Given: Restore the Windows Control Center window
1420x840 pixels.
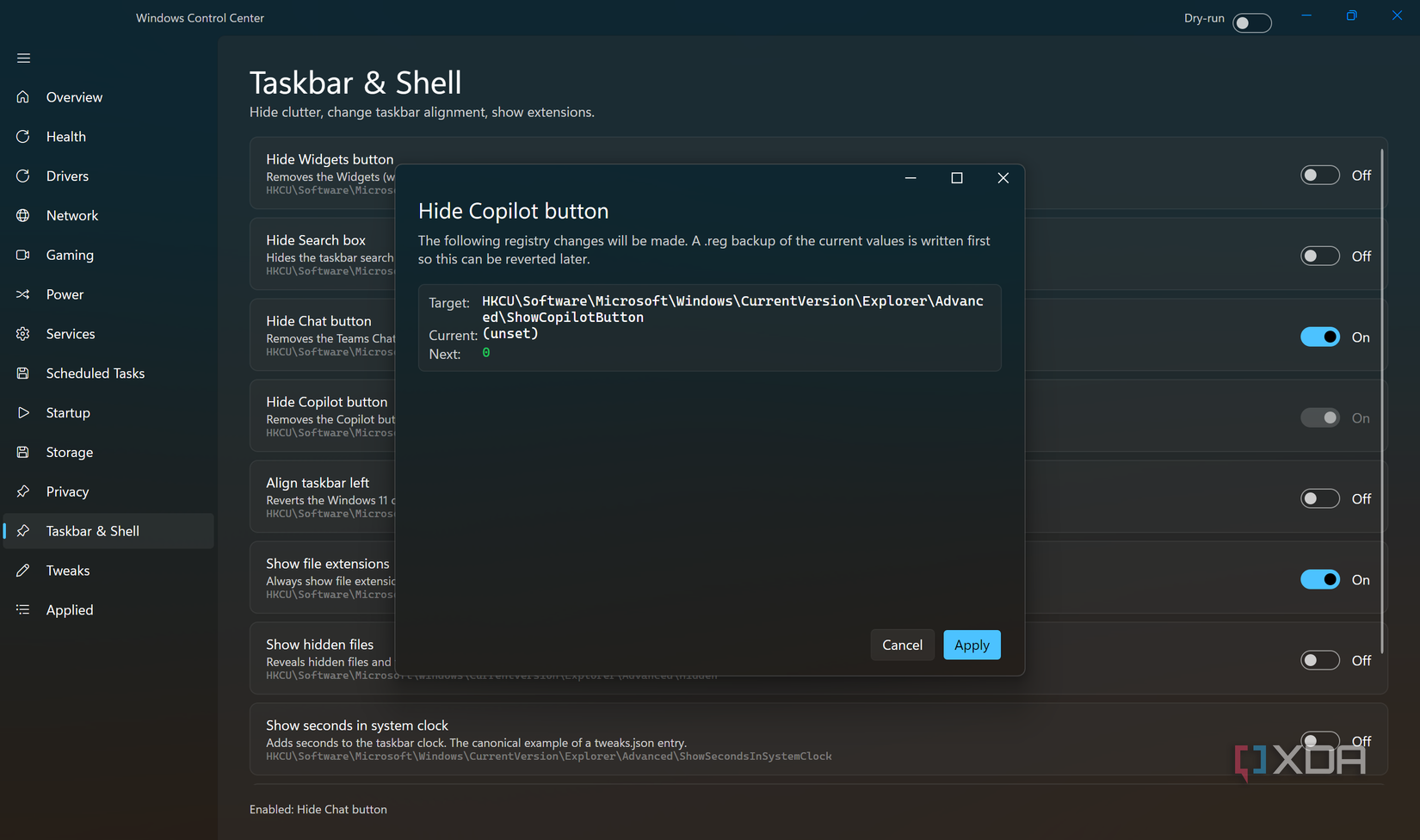Looking at the screenshot, I should (x=1352, y=15).
